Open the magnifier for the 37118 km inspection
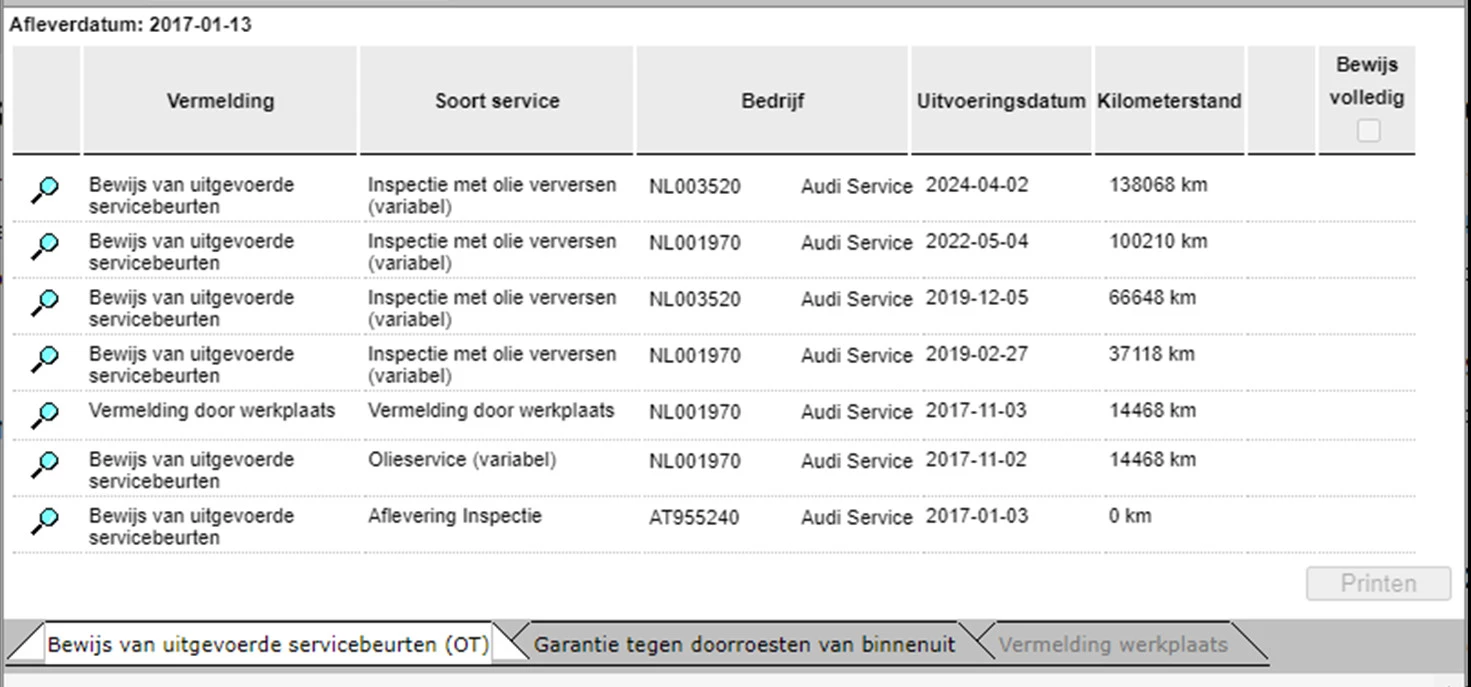Image resolution: width=1471 pixels, height=687 pixels. click(x=45, y=357)
